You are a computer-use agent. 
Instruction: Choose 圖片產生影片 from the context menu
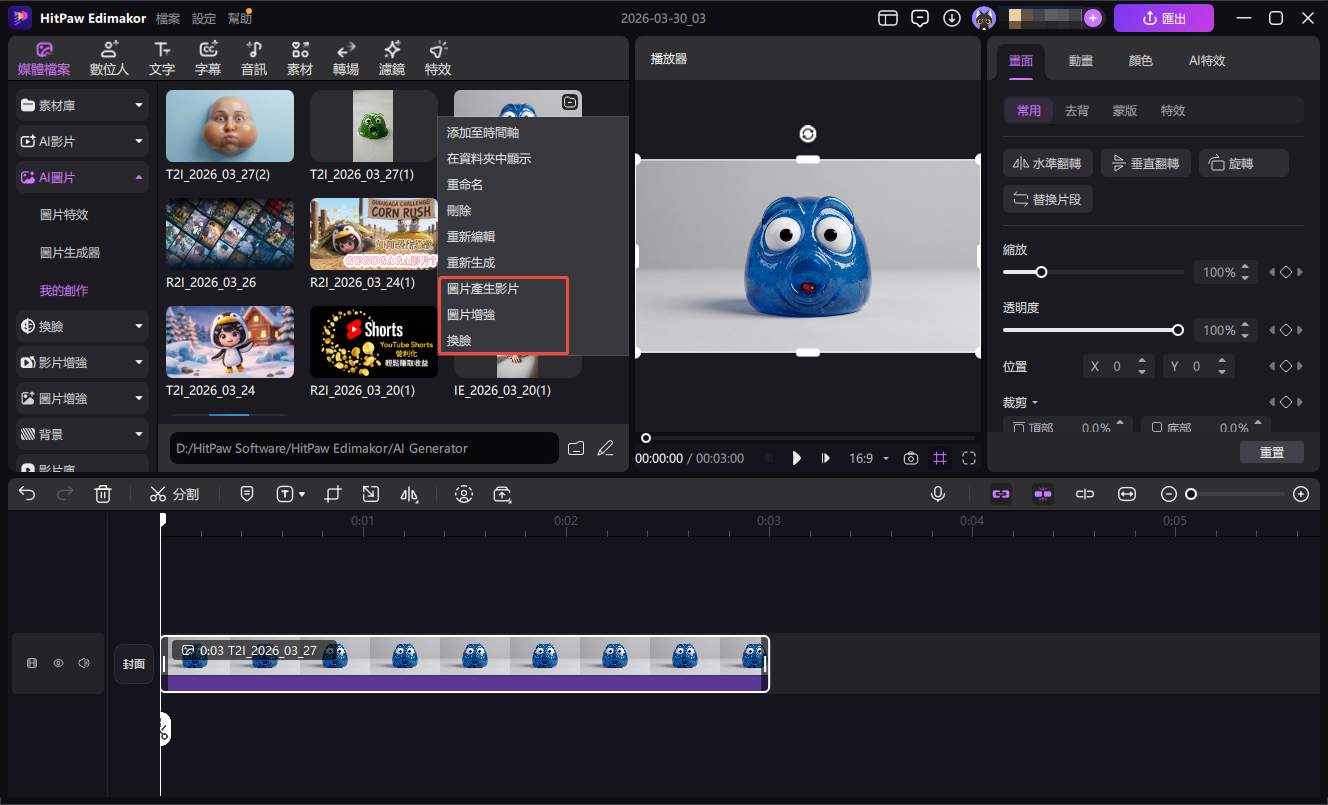(x=483, y=288)
